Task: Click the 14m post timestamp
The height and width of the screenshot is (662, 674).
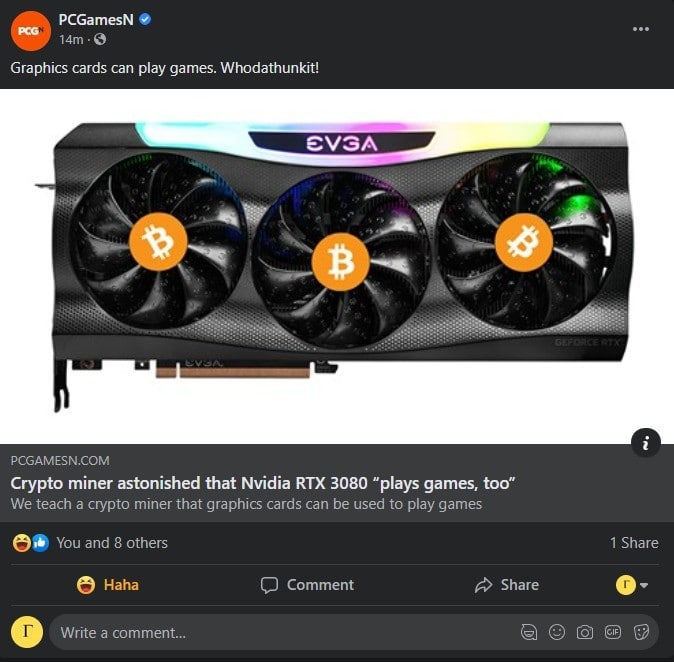Action: pyautogui.click(x=71, y=40)
